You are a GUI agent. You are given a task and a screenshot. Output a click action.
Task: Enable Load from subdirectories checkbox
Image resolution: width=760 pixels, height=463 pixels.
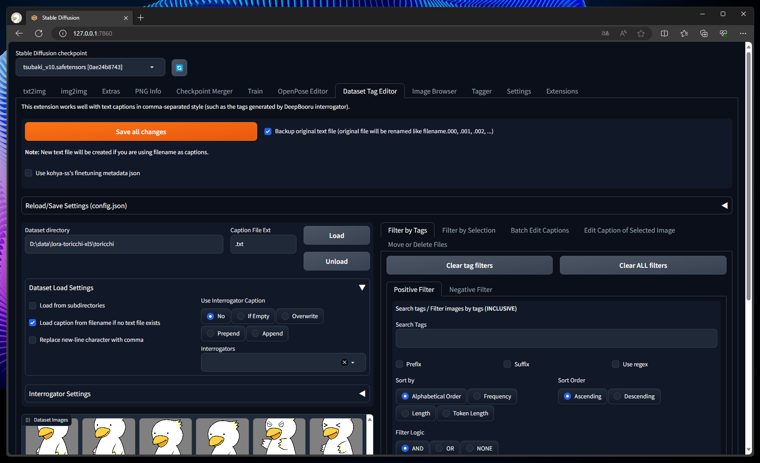(32, 305)
